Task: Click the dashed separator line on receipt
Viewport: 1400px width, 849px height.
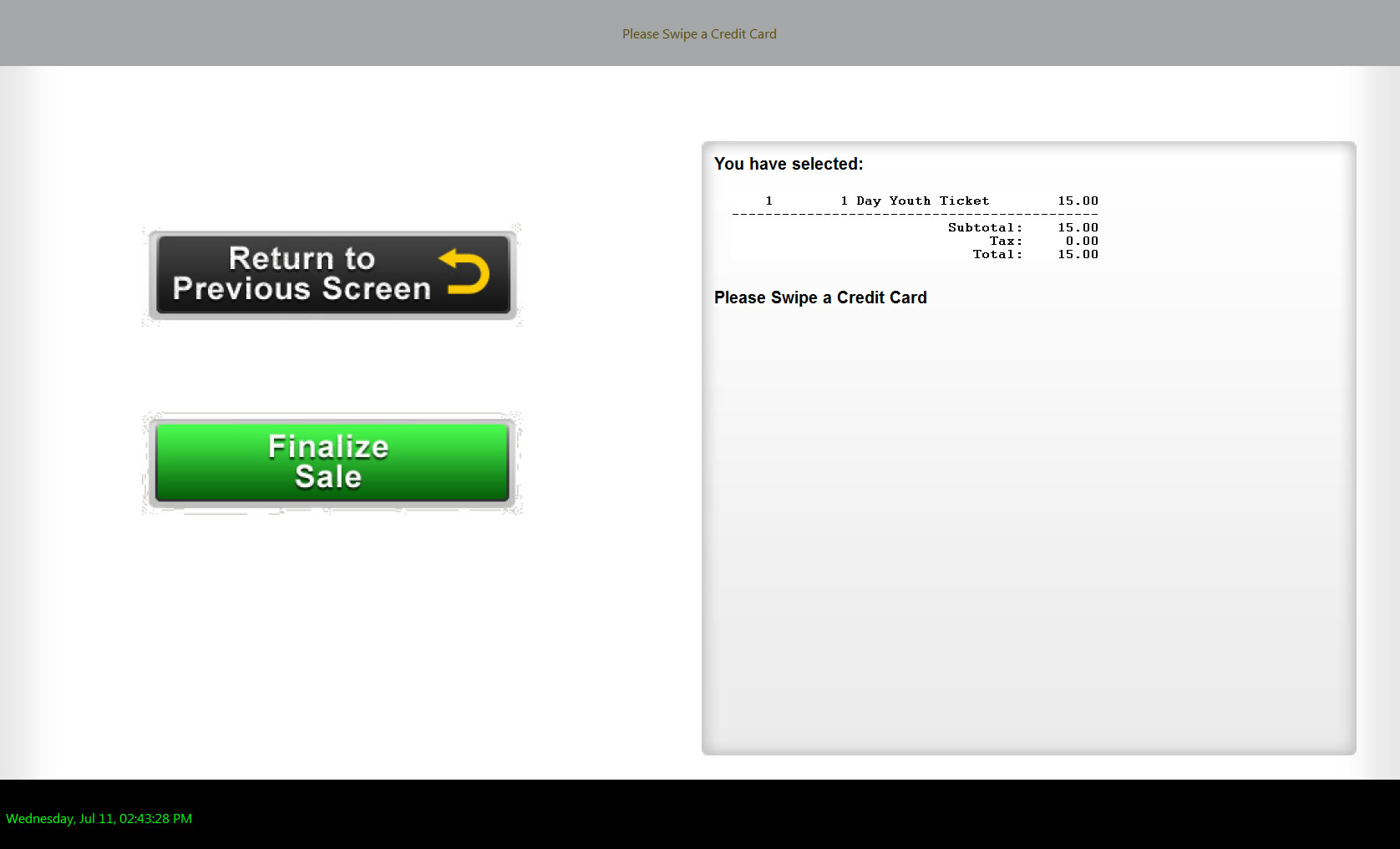Action: pyautogui.click(x=915, y=214)
